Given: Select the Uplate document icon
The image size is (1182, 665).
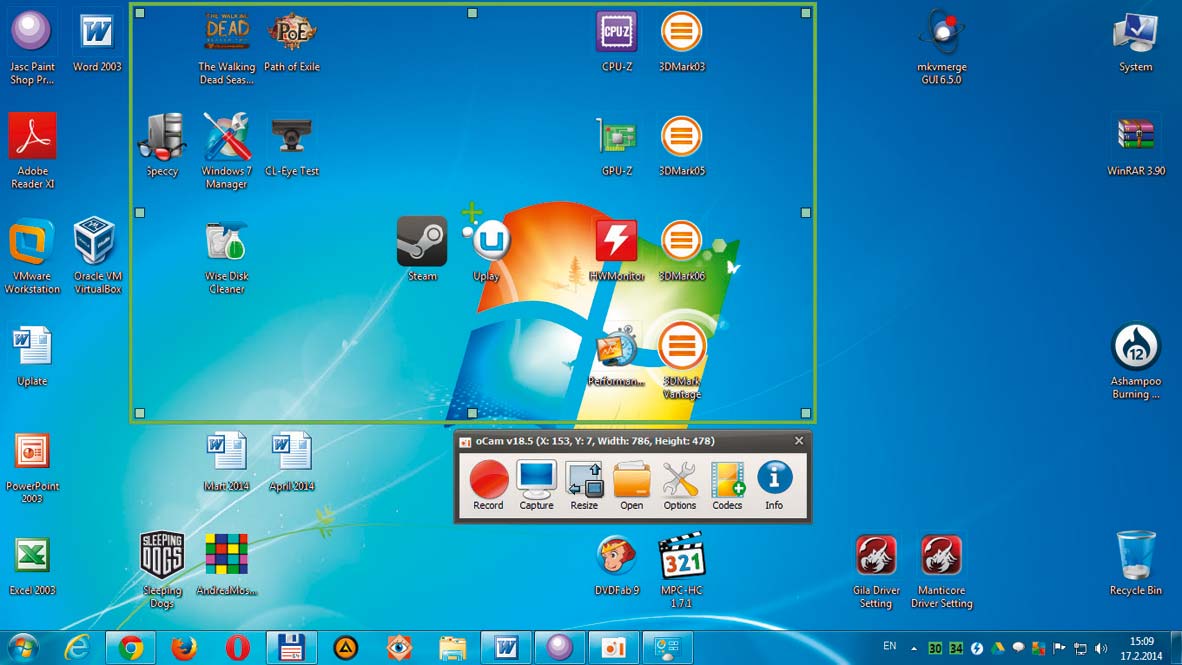Looking at the screenshot, I should point(32,356).
